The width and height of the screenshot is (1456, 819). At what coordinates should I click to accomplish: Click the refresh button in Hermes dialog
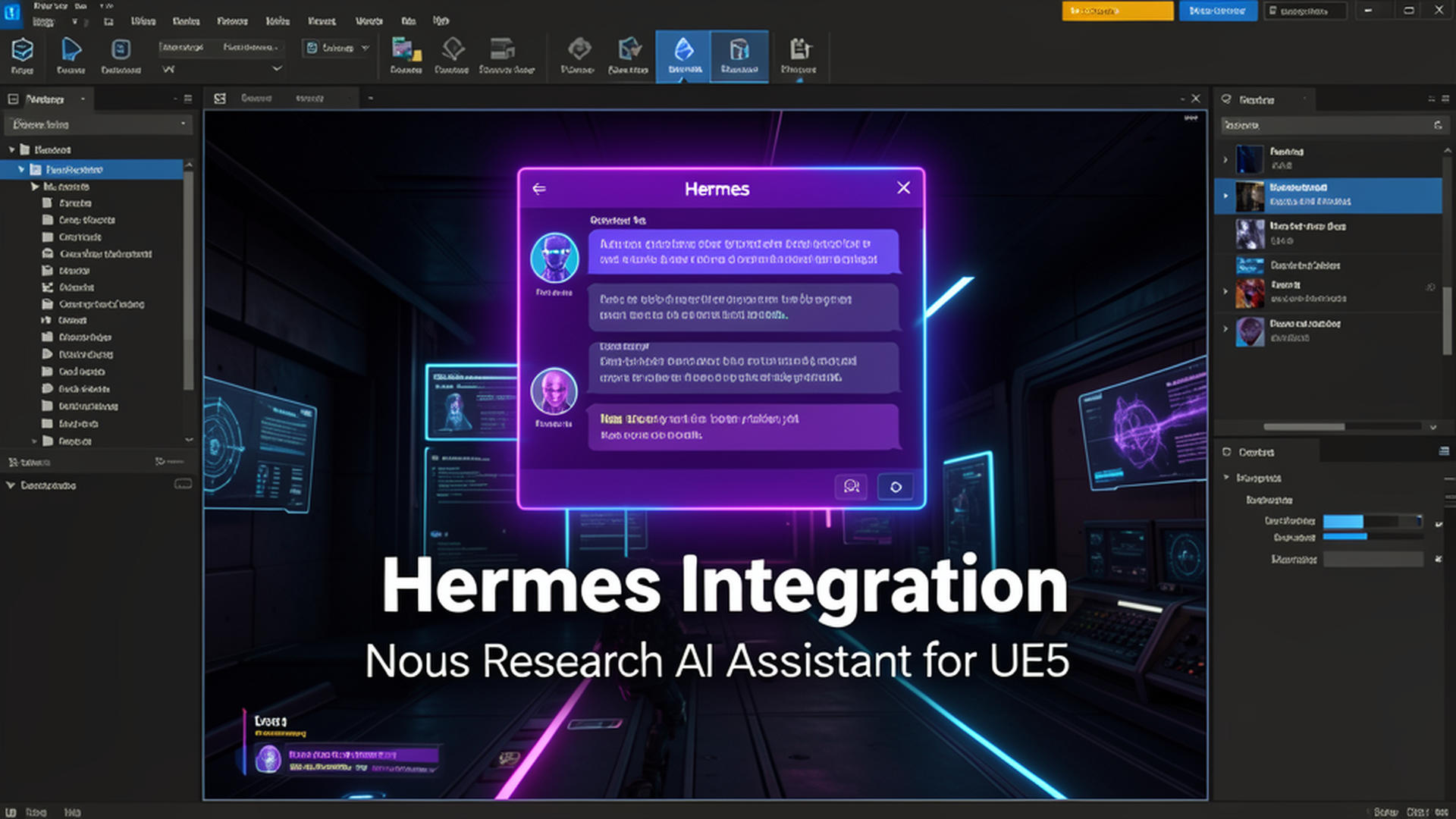point(896,487)
